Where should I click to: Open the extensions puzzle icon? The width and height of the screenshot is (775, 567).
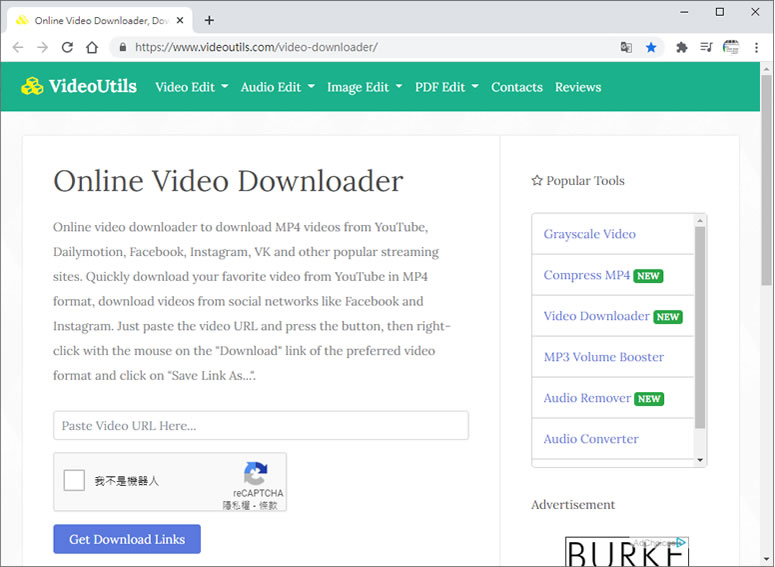pyautogui.click(x=682, y=47)
